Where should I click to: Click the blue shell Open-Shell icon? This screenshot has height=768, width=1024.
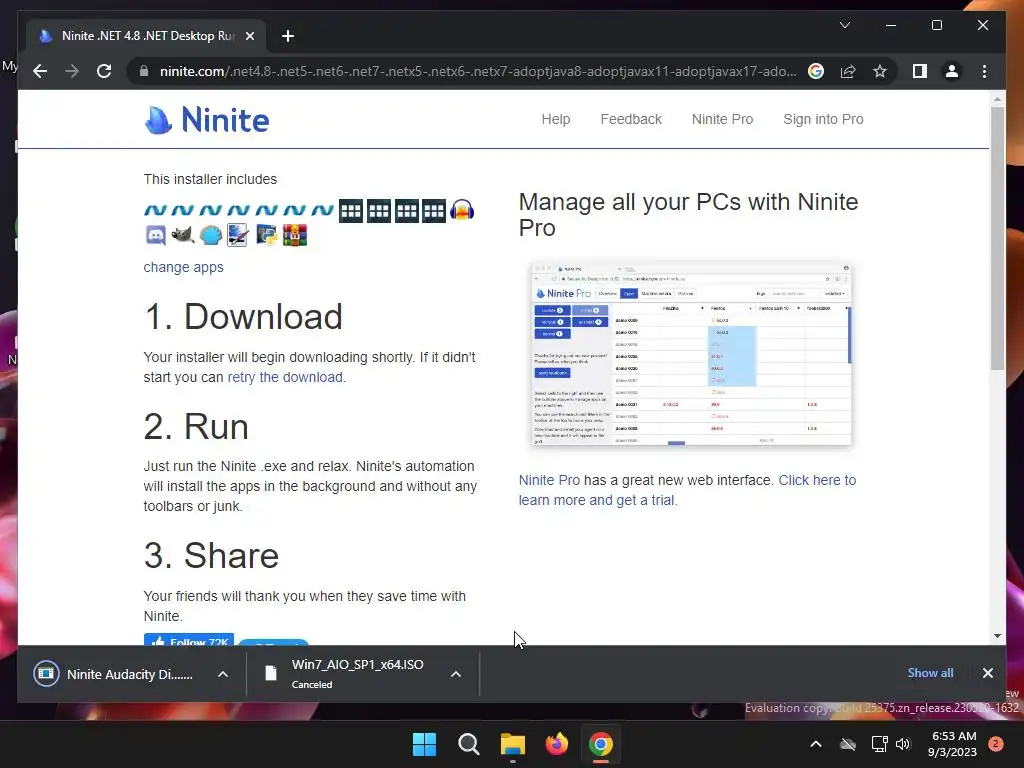211,235
